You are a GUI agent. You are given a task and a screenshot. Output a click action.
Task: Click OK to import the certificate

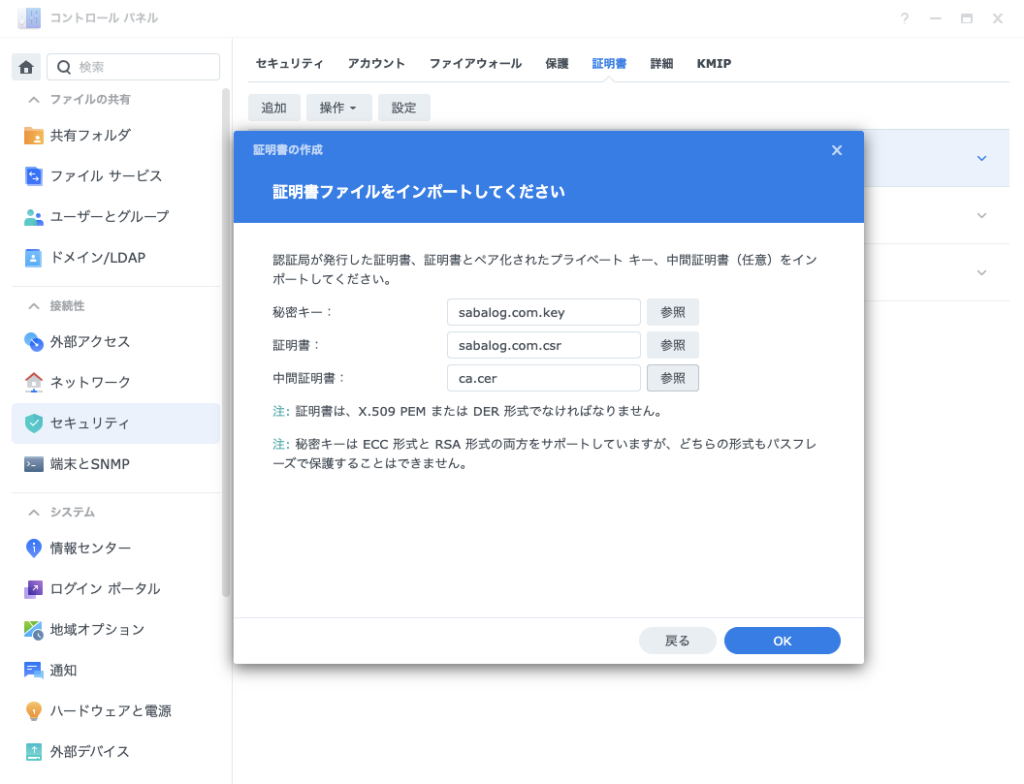pyautogui.click(x=782, y=641)
